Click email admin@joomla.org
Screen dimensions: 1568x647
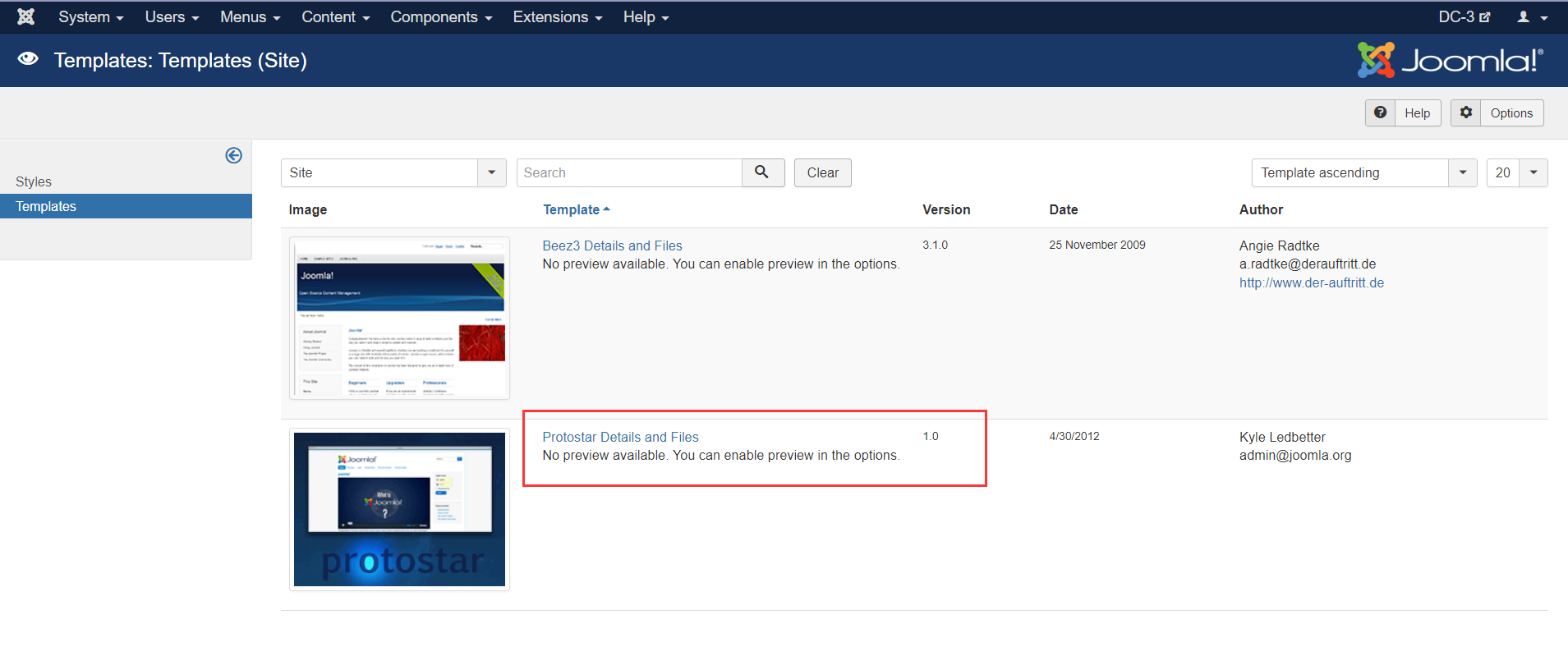[1294, 455]
